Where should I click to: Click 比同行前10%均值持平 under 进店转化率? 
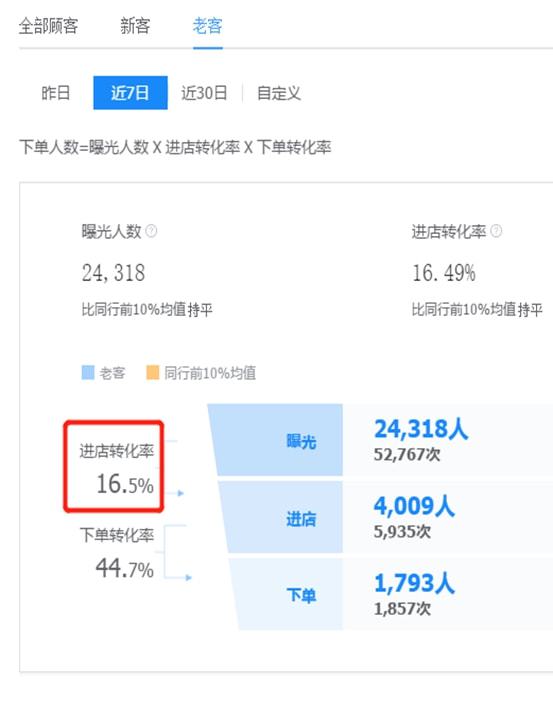coord(477,309)
